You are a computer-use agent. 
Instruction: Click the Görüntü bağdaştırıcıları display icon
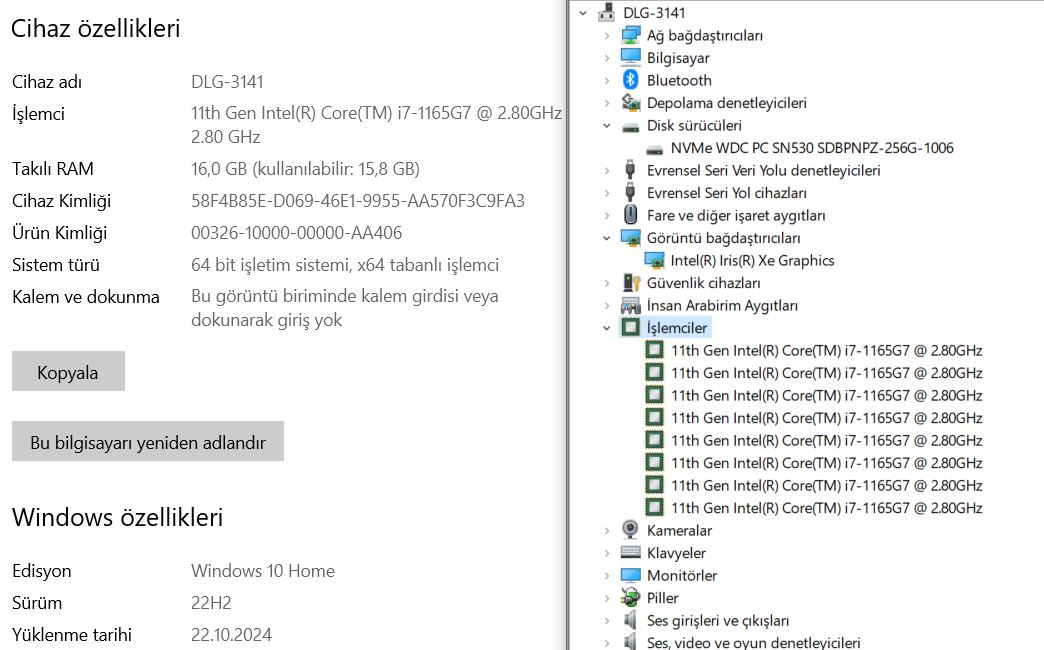click(x=631, y=238)
